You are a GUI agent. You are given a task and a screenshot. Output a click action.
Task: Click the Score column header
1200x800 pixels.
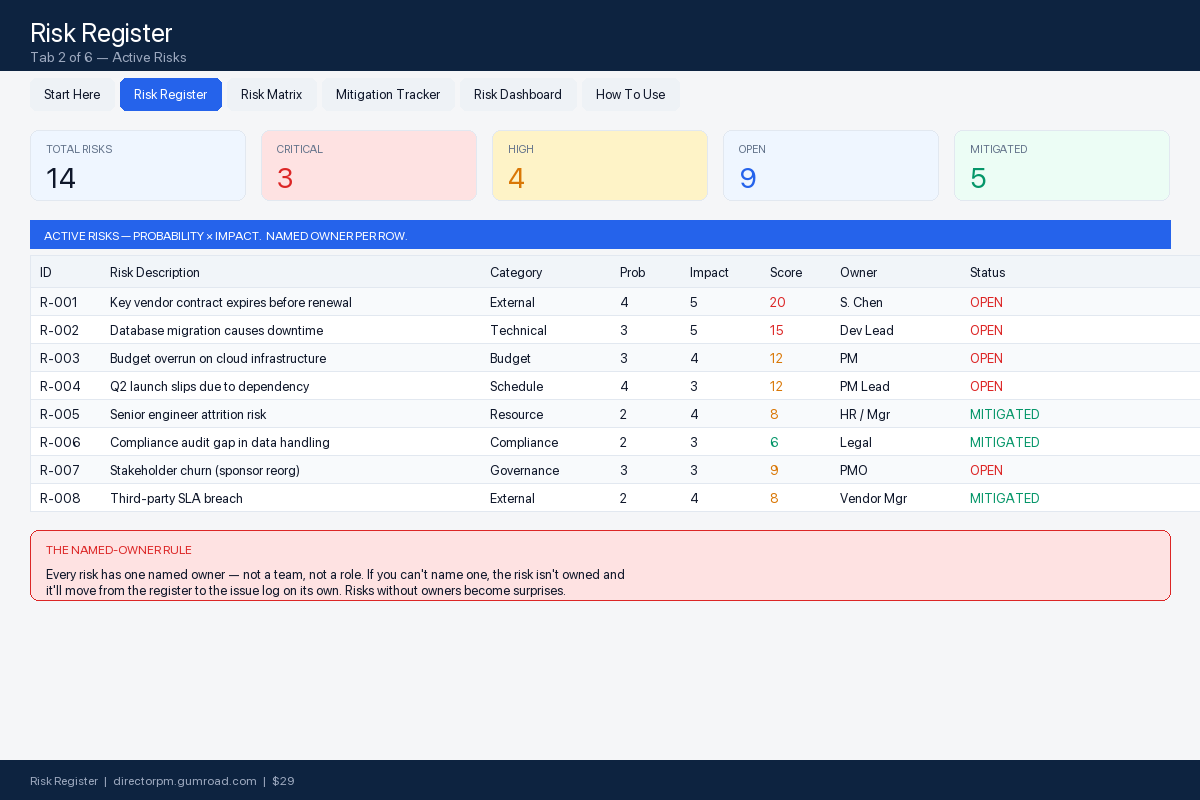tap(786, 272)
